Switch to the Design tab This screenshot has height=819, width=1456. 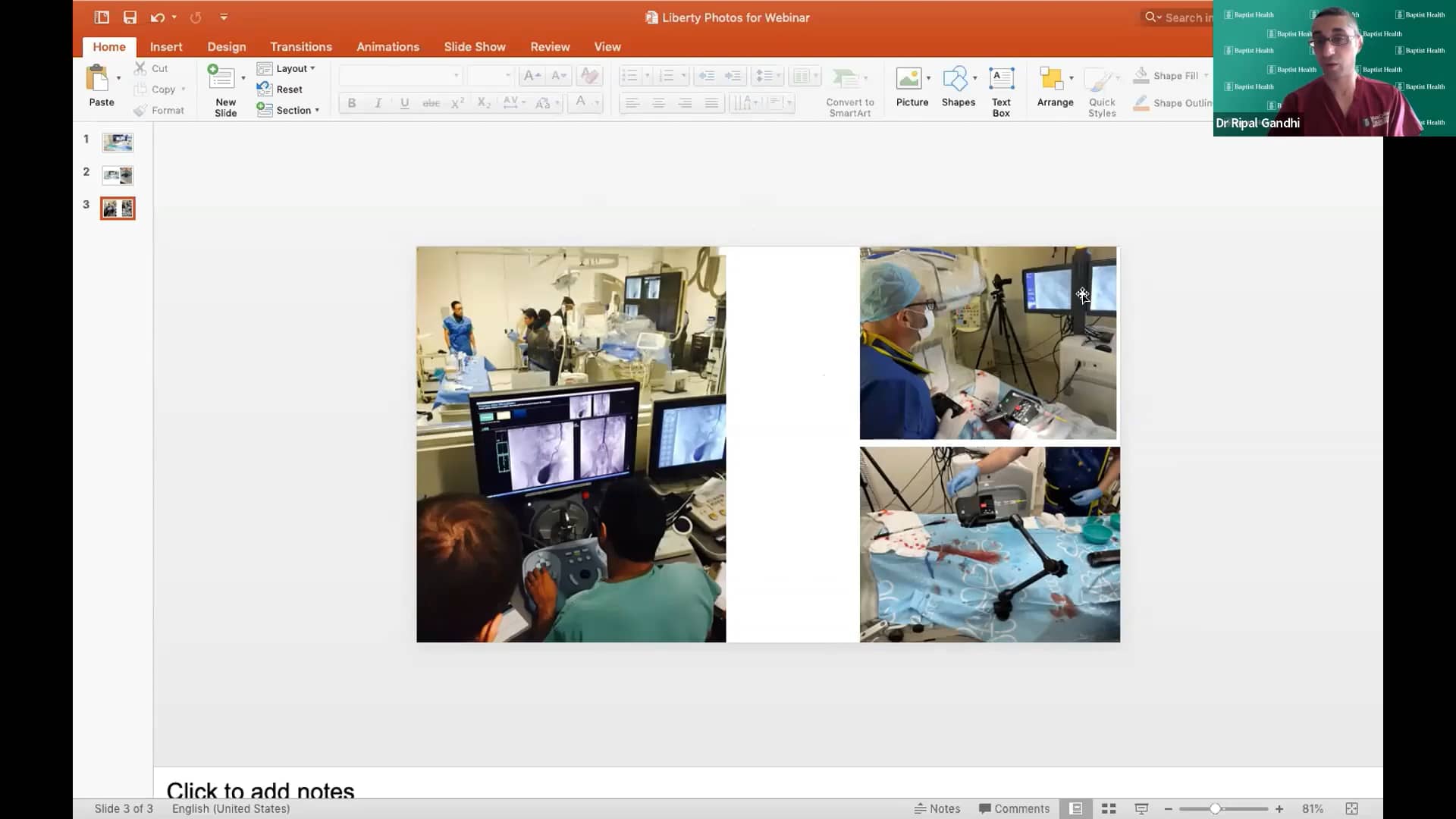[227, 46]
